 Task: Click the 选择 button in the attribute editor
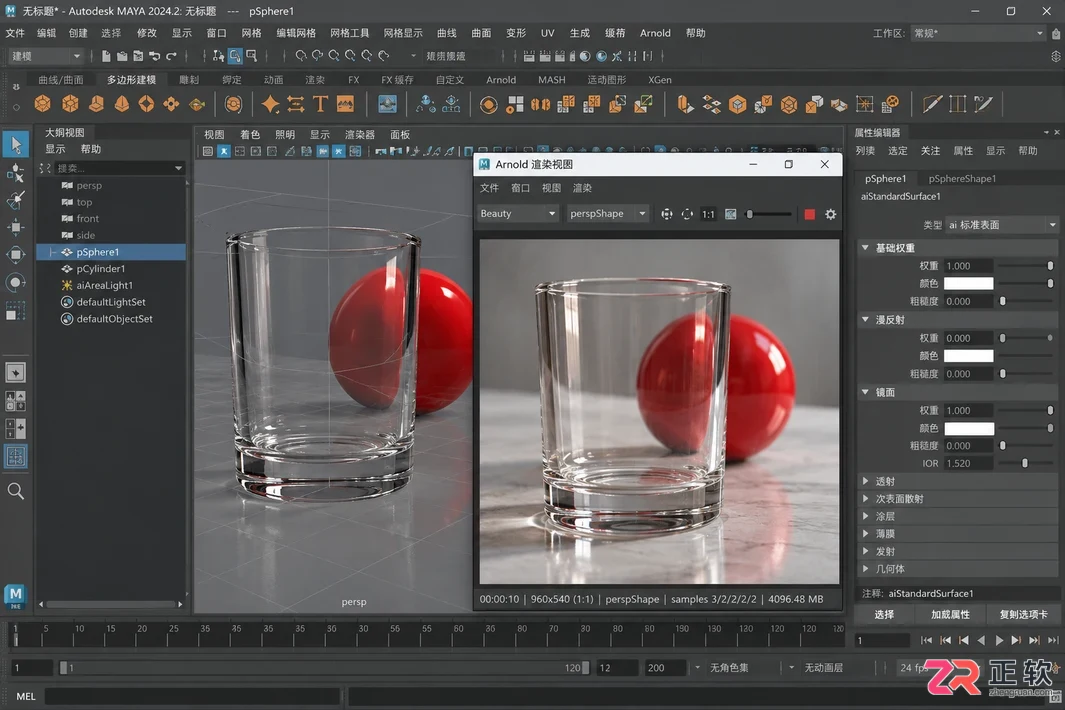click(x=884, y=614)
